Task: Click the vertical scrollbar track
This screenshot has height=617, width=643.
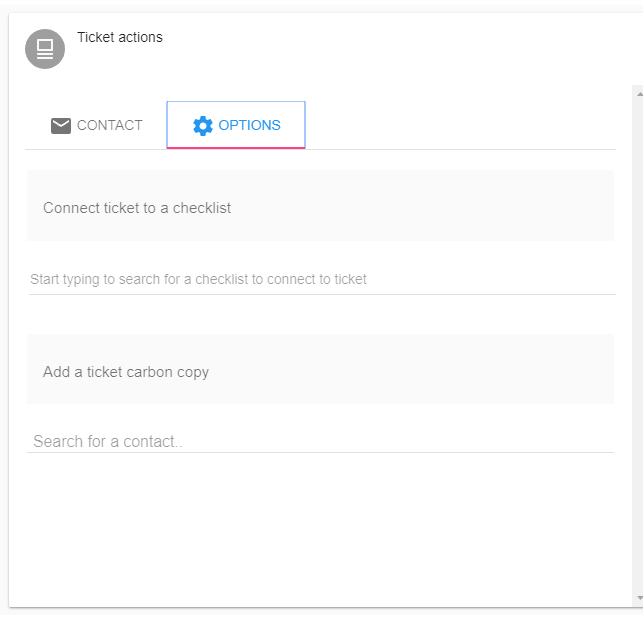Action: click(x=638, y=346)
